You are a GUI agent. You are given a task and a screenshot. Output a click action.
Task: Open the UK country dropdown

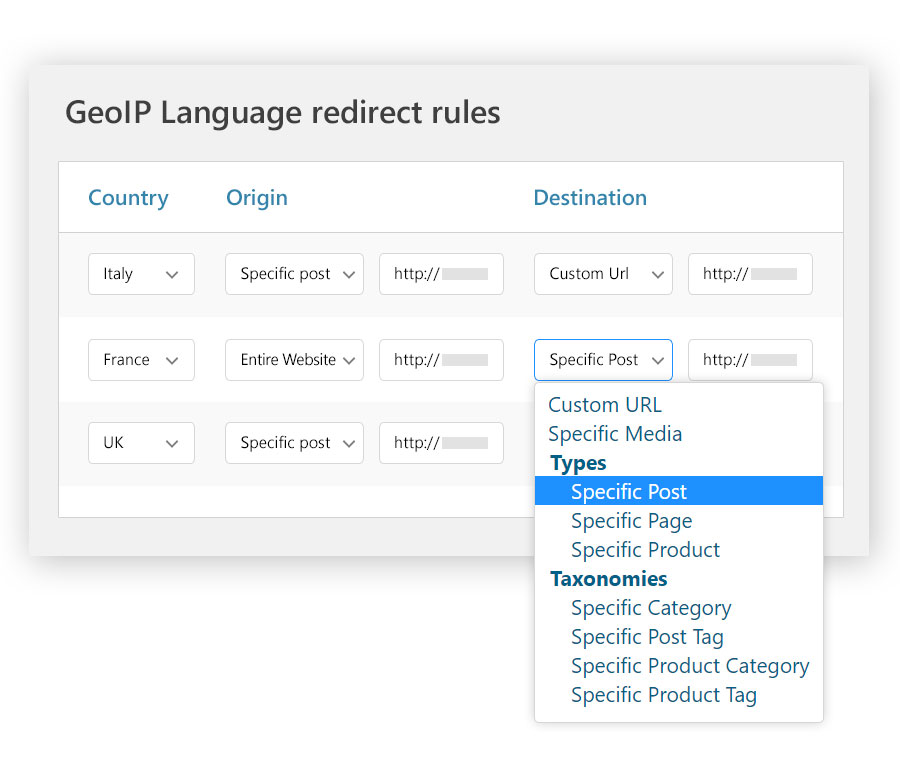coord(141,442)
